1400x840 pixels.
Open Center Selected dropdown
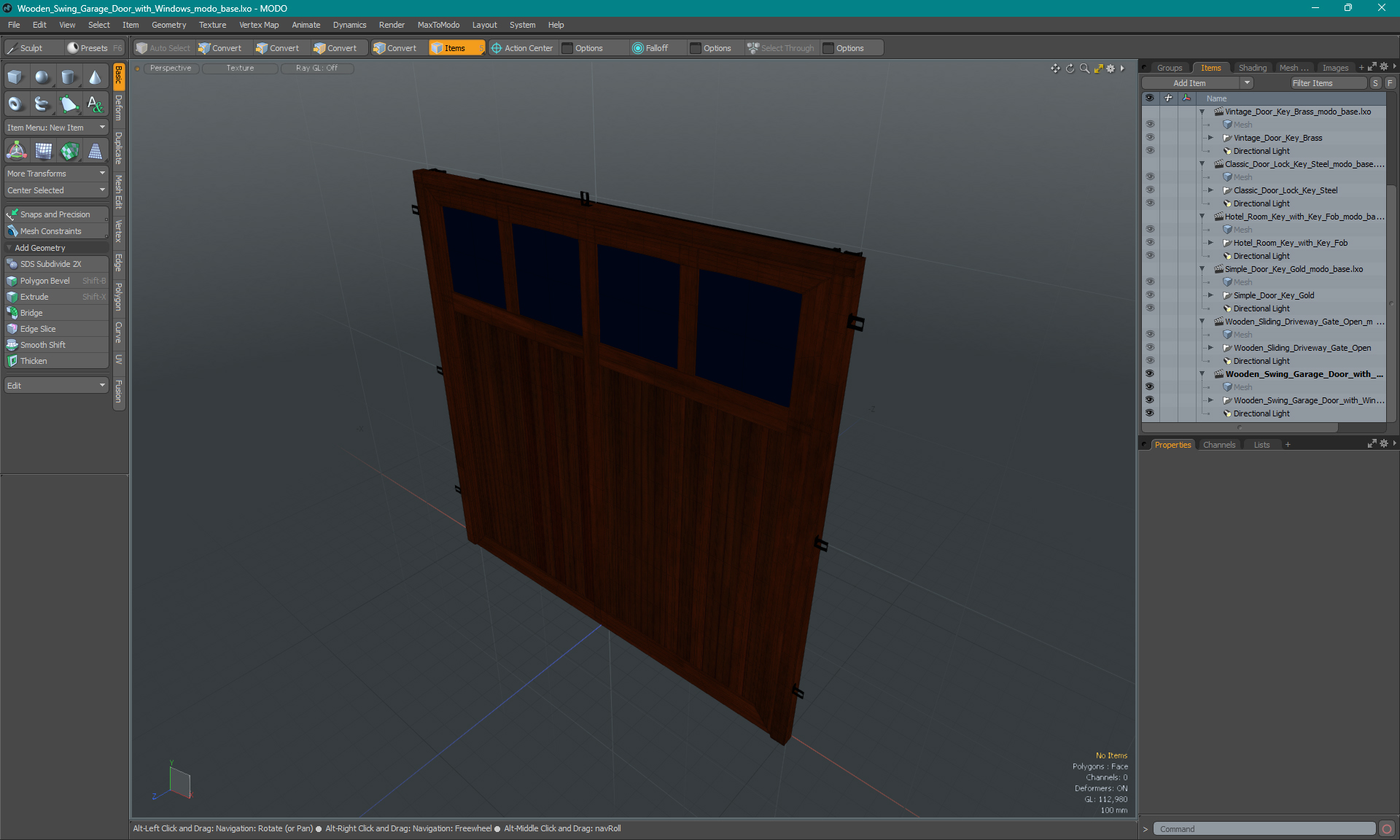click(56, 190)
